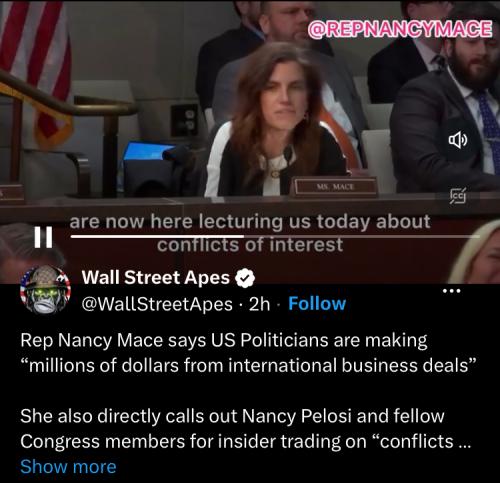Follow the @WallStreetApes account
Screen dimensions: 500x483
pos(317,304)
